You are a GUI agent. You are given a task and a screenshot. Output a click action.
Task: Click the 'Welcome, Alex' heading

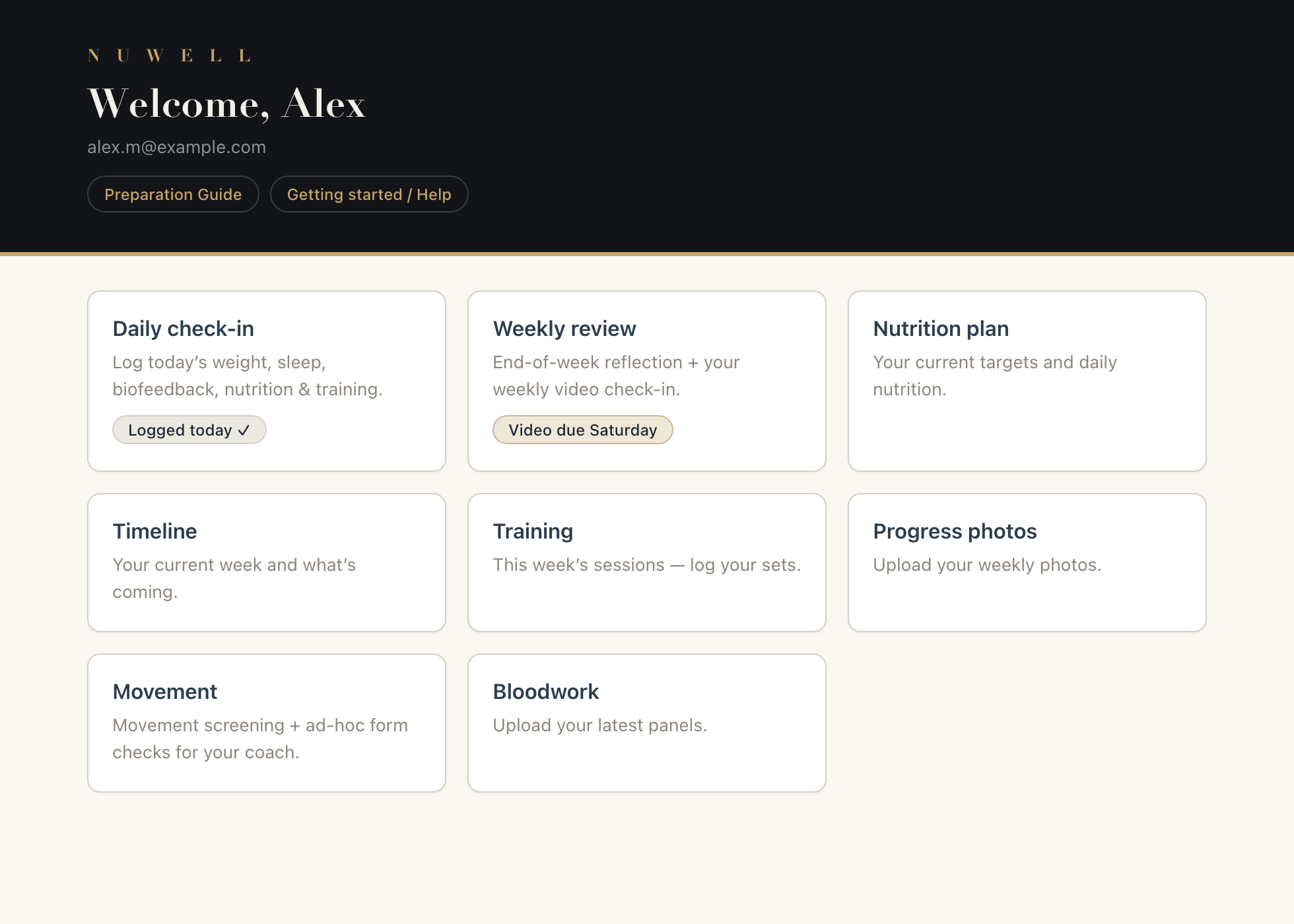click(x=226, y=104)
